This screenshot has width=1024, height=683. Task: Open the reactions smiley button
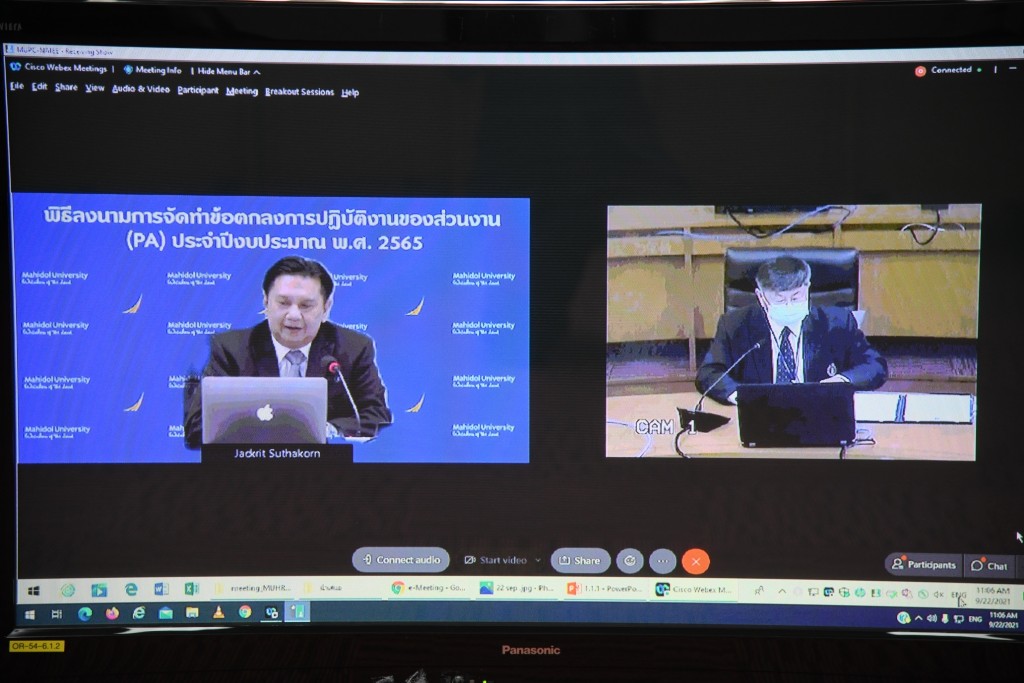point(630,561)
